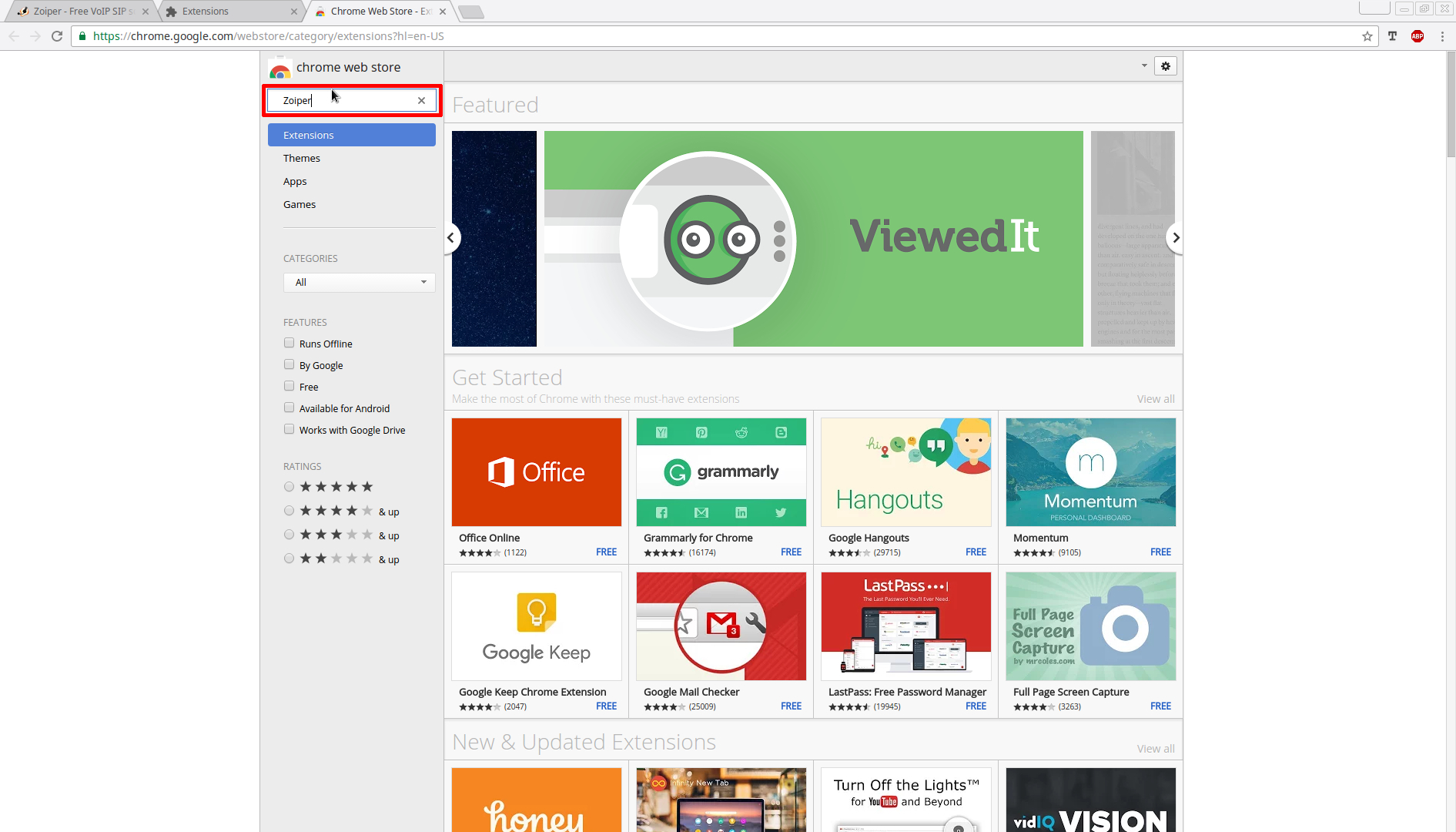Clear the Zoiper search text with X
Screen dimensions: 1456x832
click(x=421, y=100)
